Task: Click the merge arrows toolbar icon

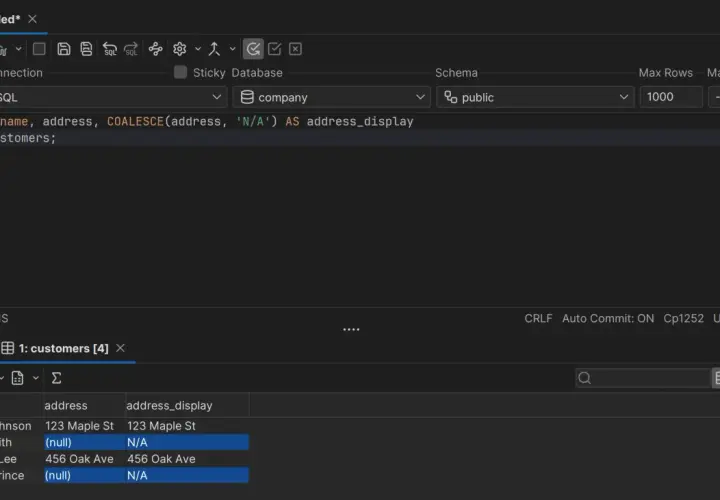Action: (x=214, y=49)
